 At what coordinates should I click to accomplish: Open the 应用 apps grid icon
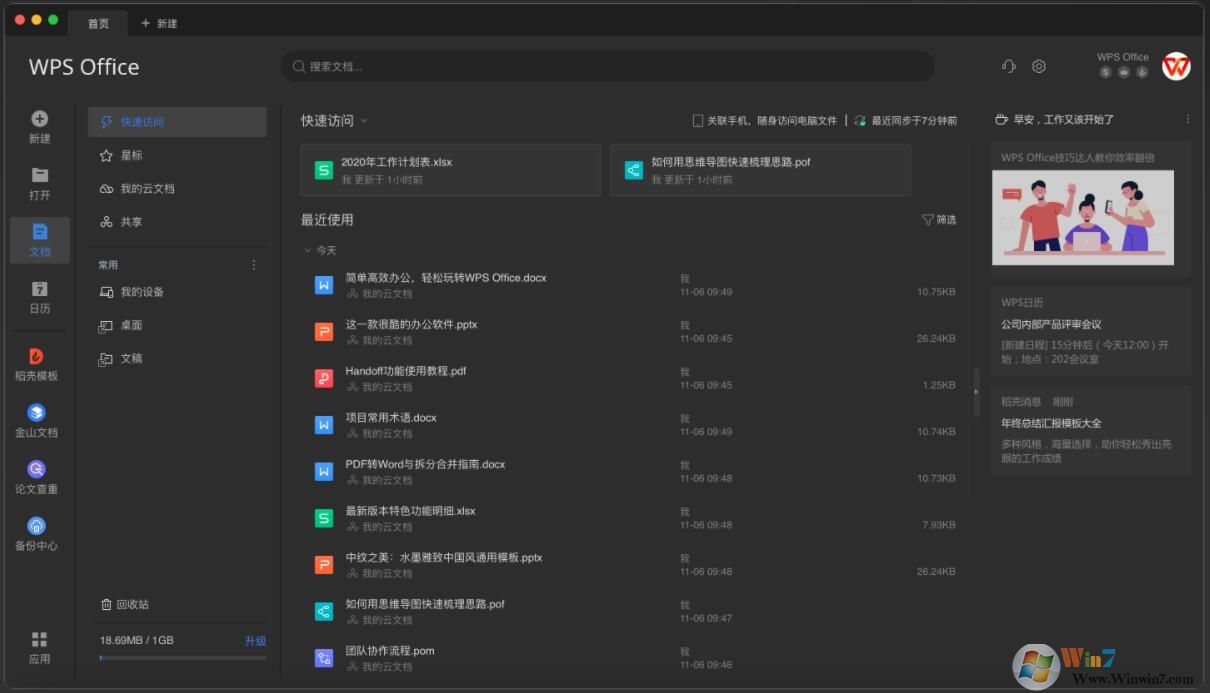pos(40,639)
